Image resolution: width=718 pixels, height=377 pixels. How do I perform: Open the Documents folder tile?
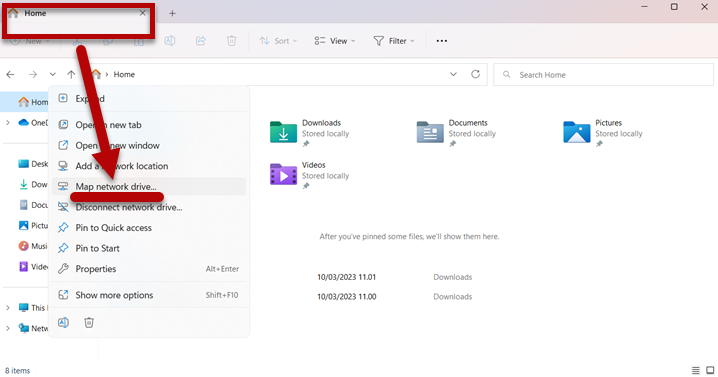click(x=457, y=133)
